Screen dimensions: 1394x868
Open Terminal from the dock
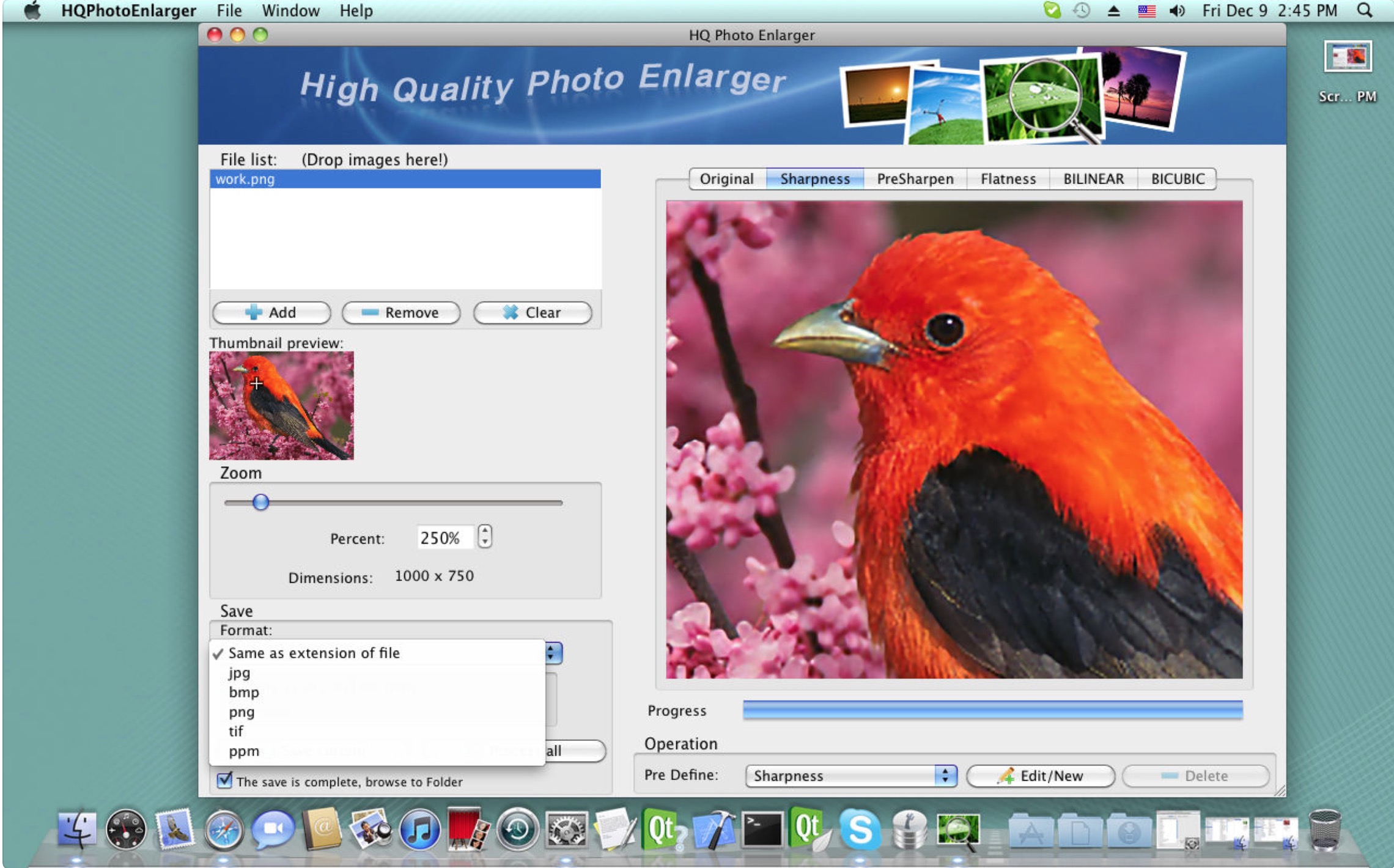[762, 830]
